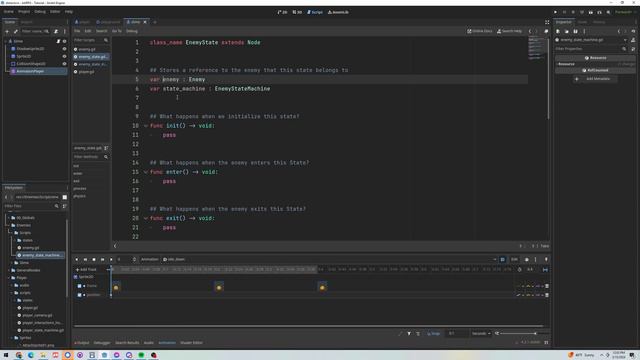The height and width of the screenshot is (360, 640).
Task: Run the project with play button
Action: pyautogui.click(x=556, y=12)
